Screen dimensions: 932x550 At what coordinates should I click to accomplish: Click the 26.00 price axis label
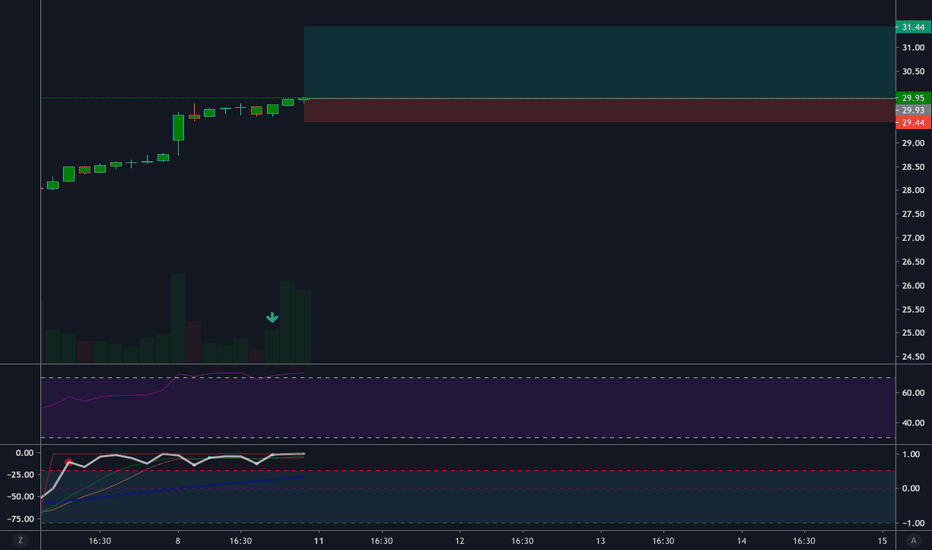913,285
